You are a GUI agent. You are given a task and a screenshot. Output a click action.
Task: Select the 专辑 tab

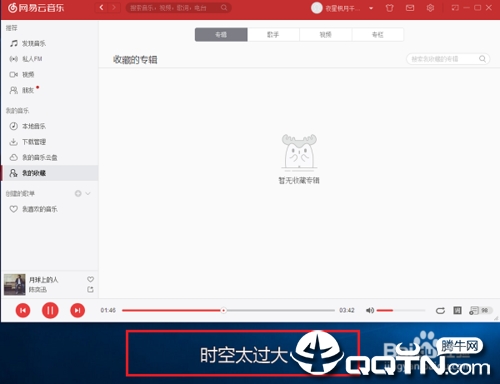[x=221, y=35]
